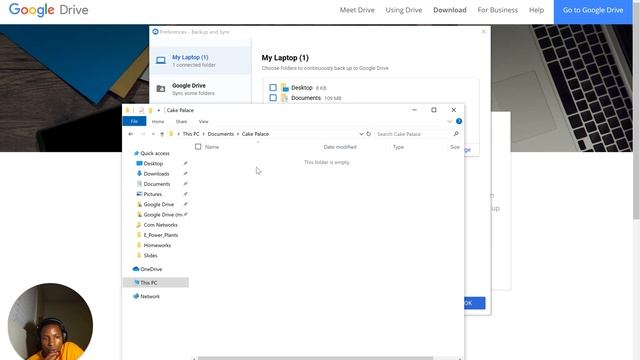Image resolution: width=640 pixels, height=360 pixels.
Task: Open For Business page link
Action: (498, 10)
